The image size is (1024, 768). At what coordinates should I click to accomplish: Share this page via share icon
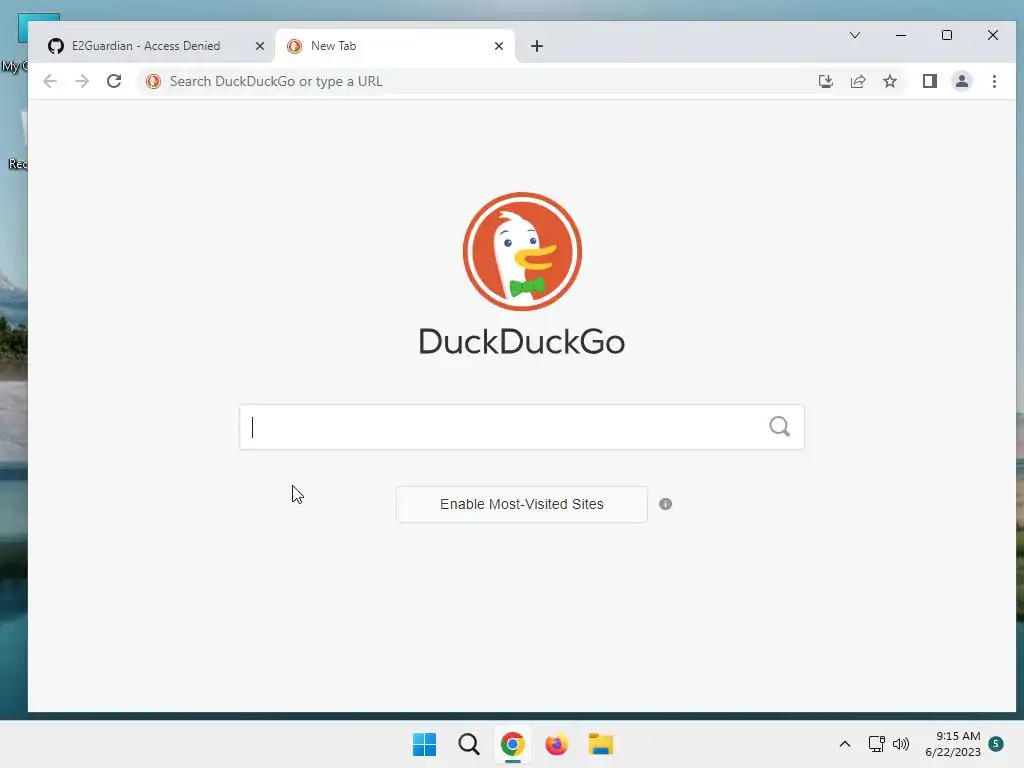click(x=857, y=82)
